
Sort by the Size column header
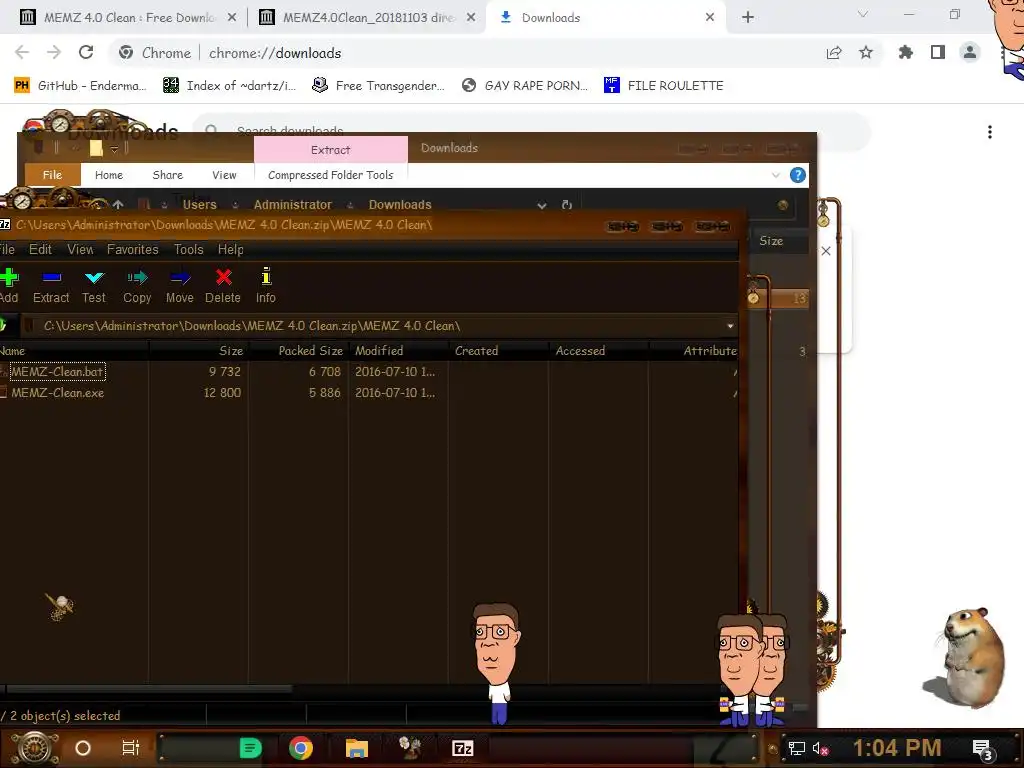coord(199,351)
